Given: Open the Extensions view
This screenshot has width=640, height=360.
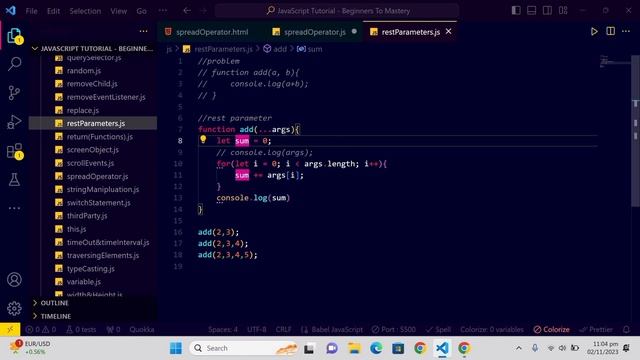Looking at the screenshot, I should point(14,151).
